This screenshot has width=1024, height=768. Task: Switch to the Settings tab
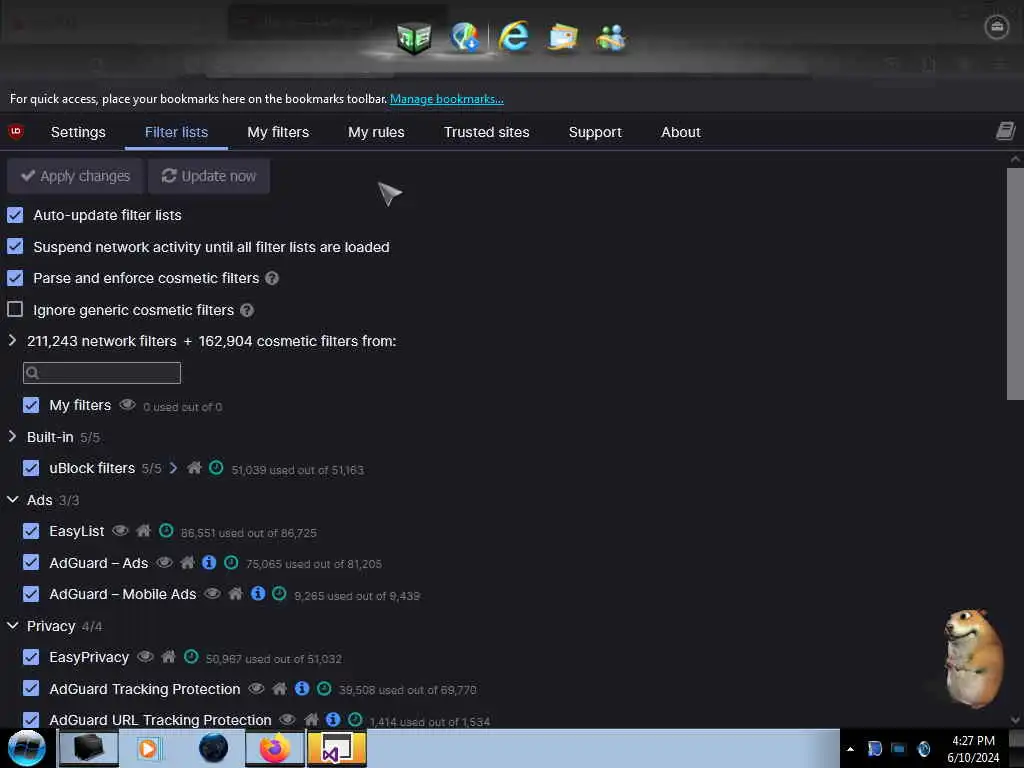(78, 132)
